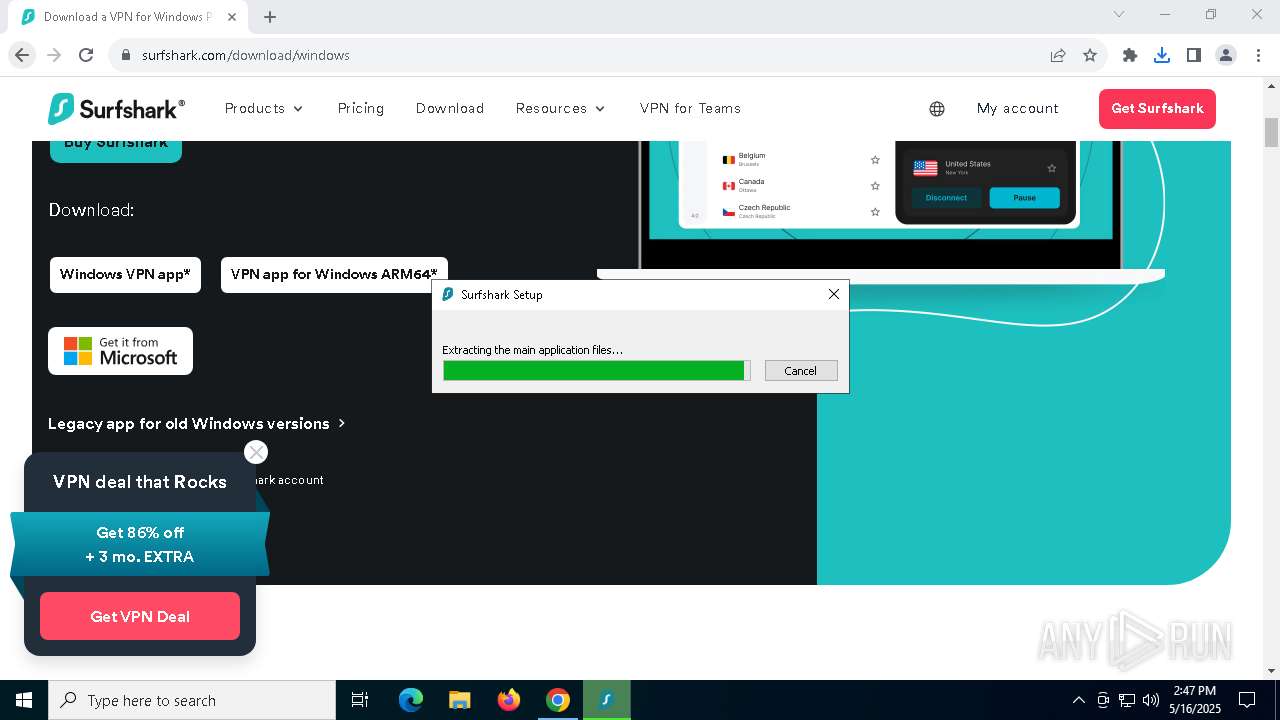Open Task View on taskbar
This screenshot has width=1280, height=720.
pos(360,700)
